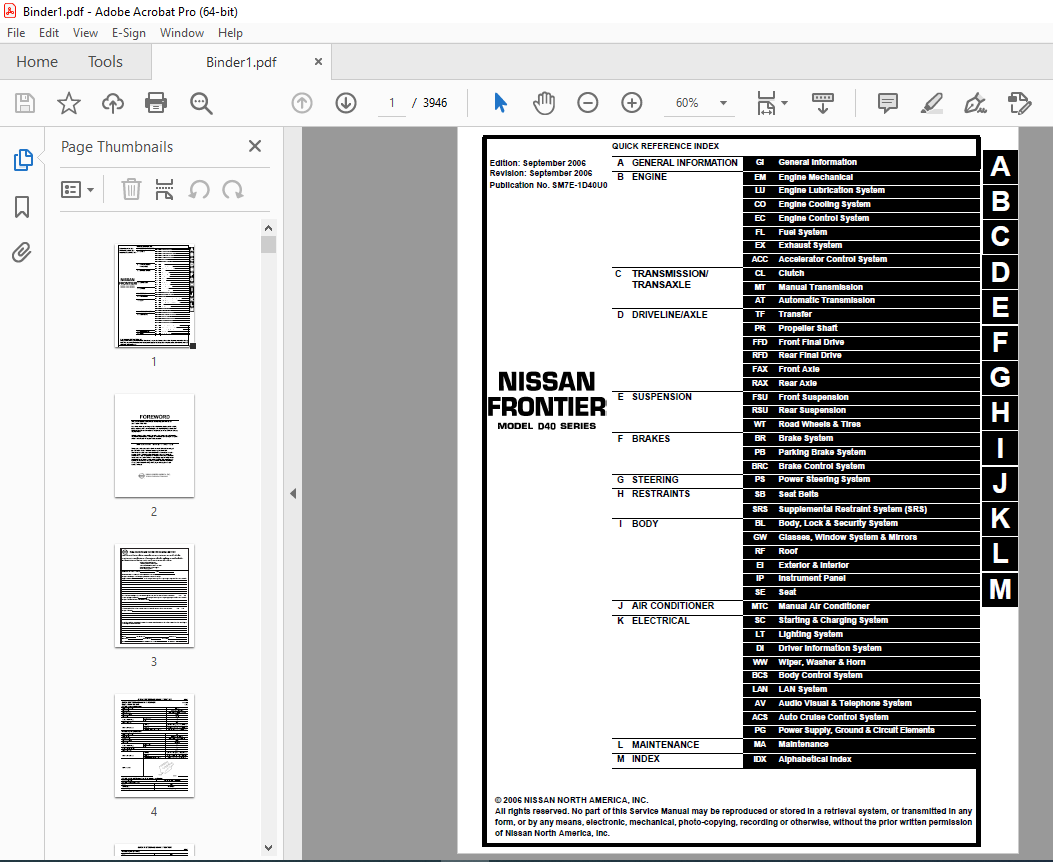This screenshot has height=862, width=1053.
Task: Upload file to cloud
Action: (x=113, y=103)
